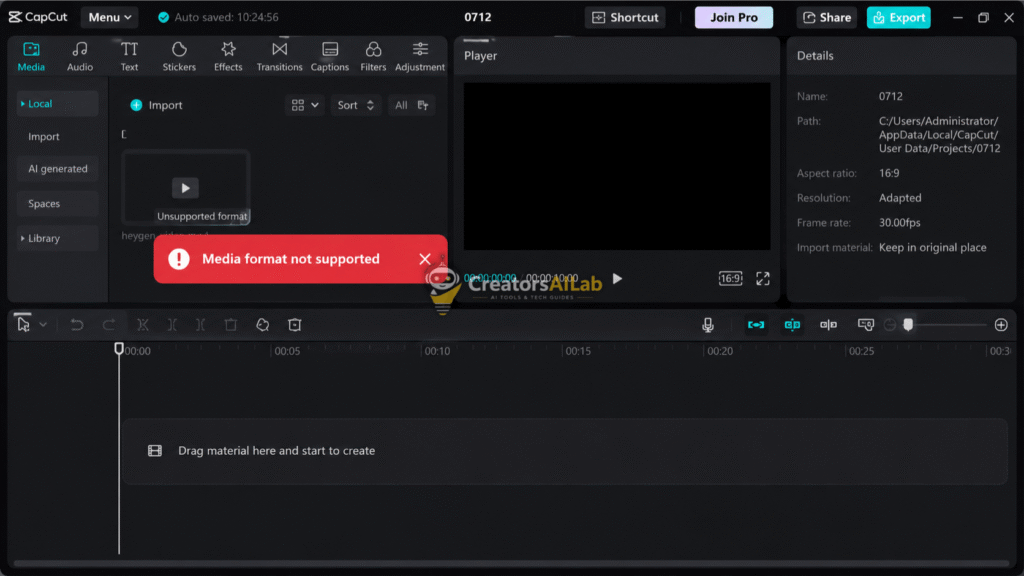
Task: Click the Shortcut button
Action: (x=625, y=18)
